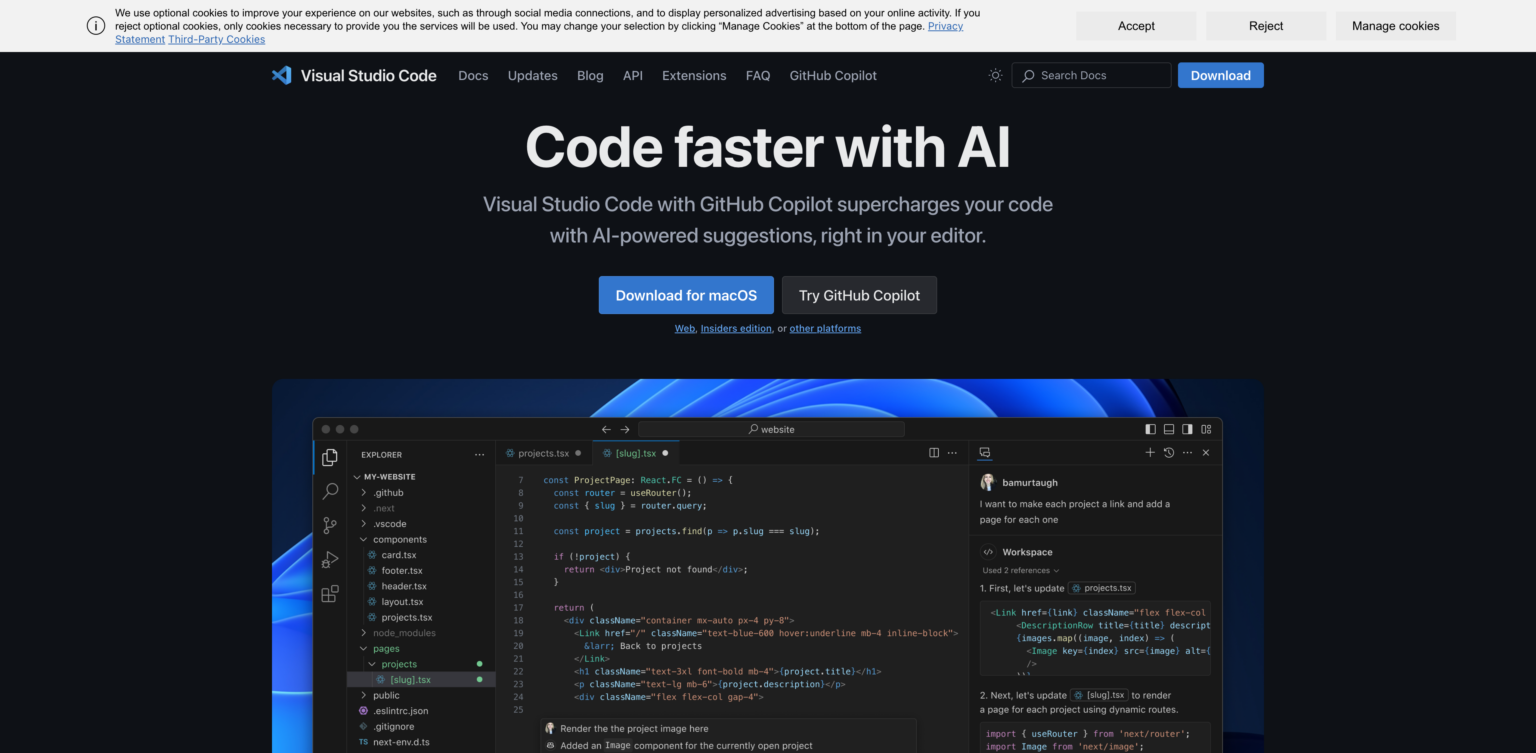Image resolution: width=1536 pixels, height=753 pixels.
Task: Toggle primary sidebar visibility icon
Action: 1150,428
